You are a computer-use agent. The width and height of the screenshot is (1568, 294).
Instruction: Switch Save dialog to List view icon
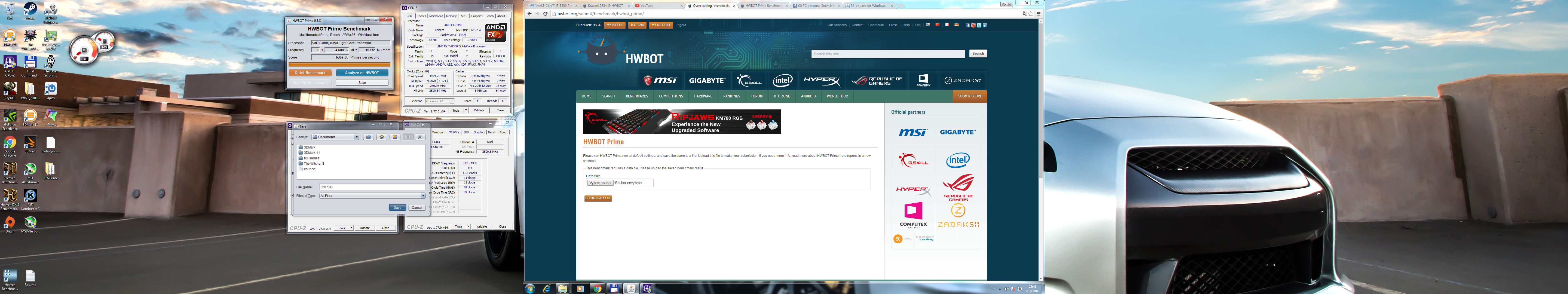(408, 137)
